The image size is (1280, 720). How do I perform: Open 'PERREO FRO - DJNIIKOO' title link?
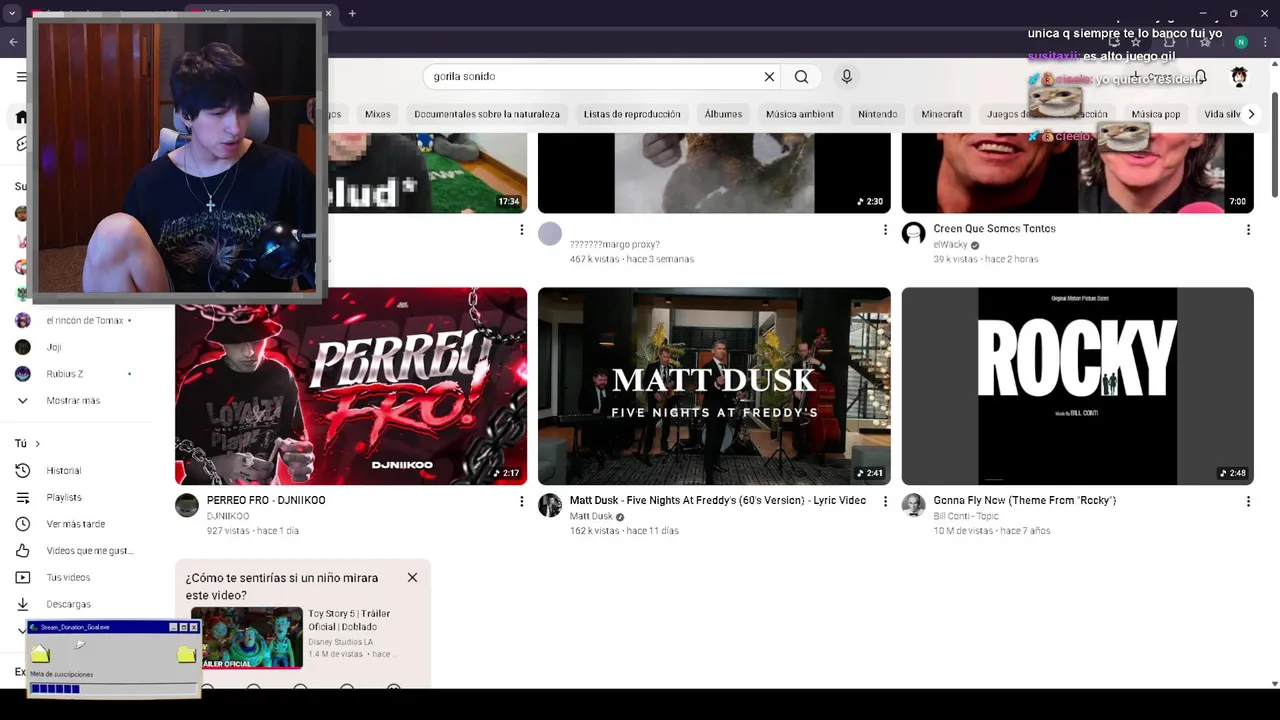[266, 501]
